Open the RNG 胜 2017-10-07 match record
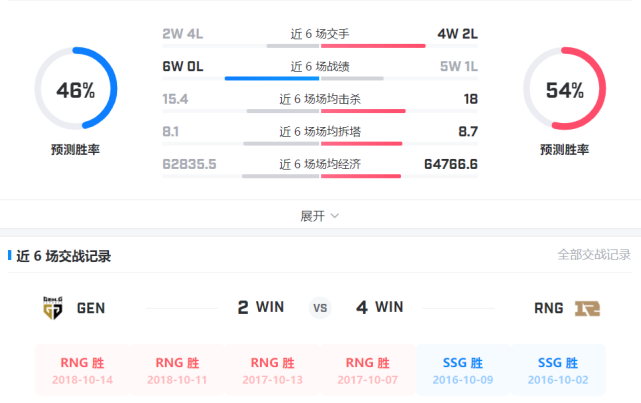 (x=367, y=371)
